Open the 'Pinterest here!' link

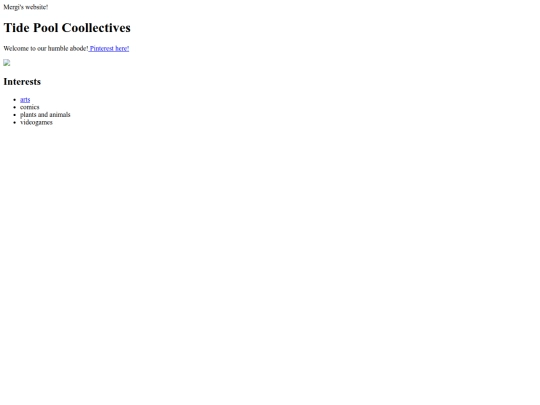pos(109,49)
